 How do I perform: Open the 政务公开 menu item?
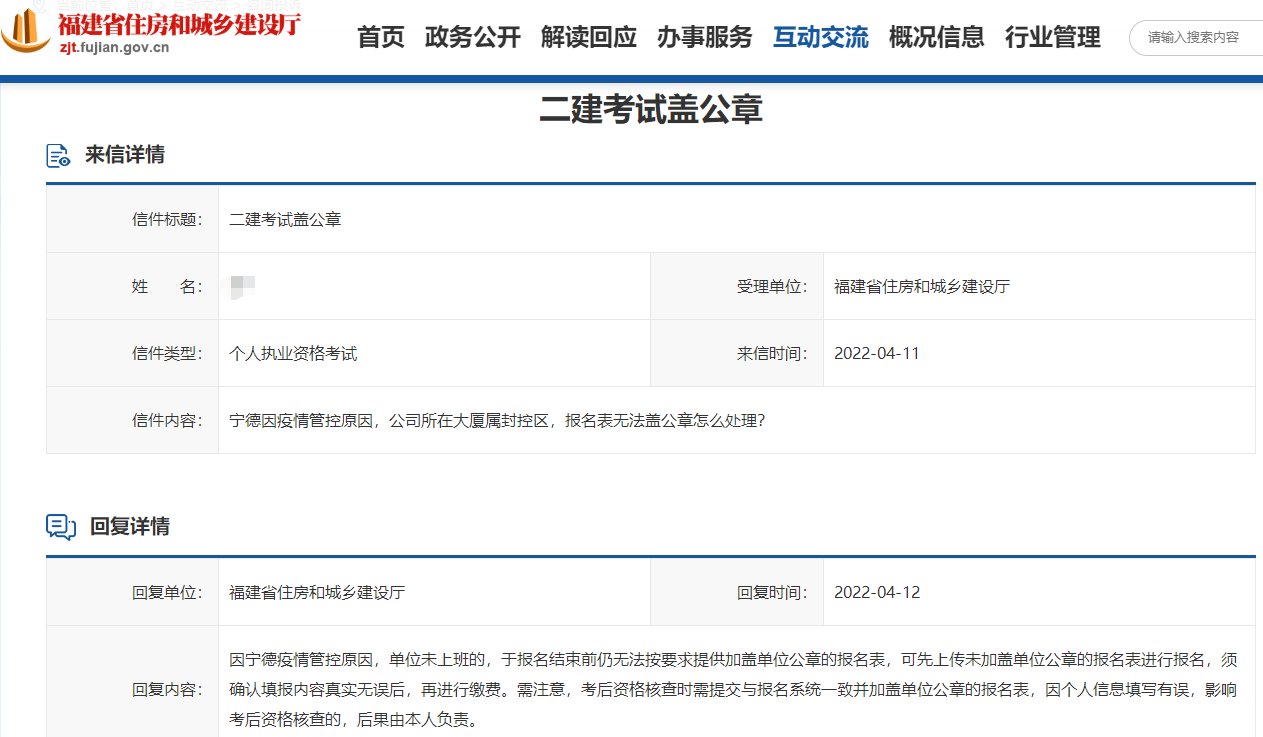(x=472, y=38)
